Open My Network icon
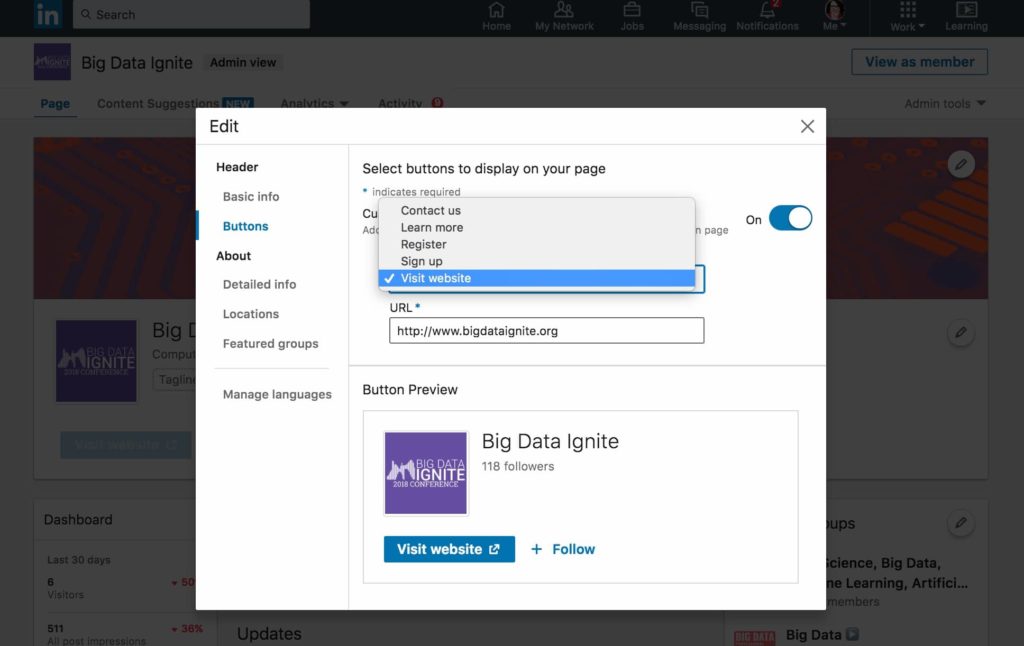The width and height of the screenshot is (1024, 646). tap(564, 11)
